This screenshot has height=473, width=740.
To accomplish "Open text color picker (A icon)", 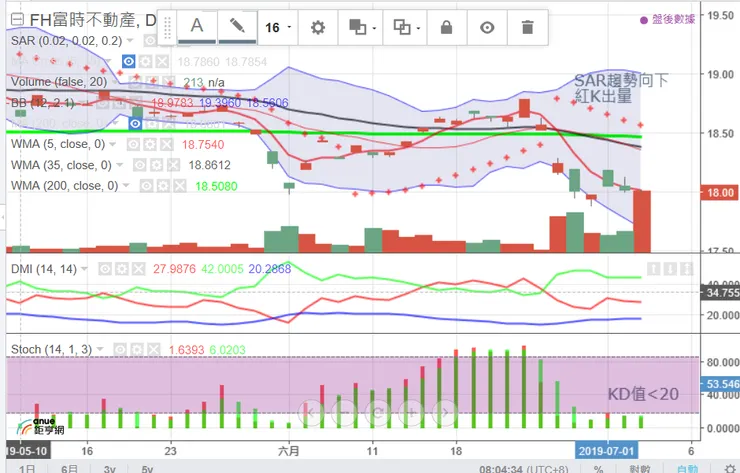I will point(197,27).
